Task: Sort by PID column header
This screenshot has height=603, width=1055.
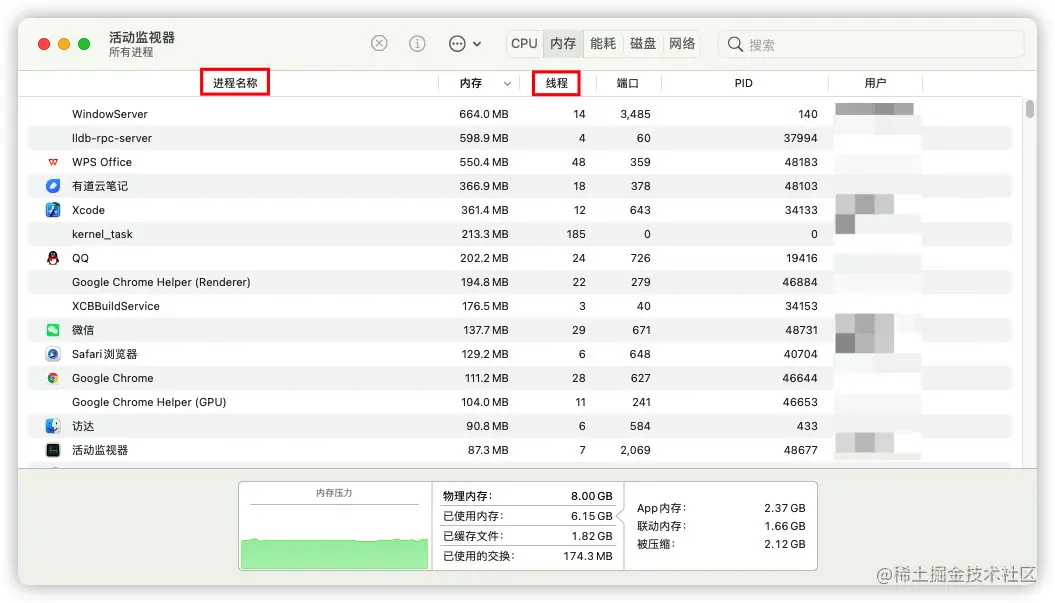Action: click(x=743, y=83)
